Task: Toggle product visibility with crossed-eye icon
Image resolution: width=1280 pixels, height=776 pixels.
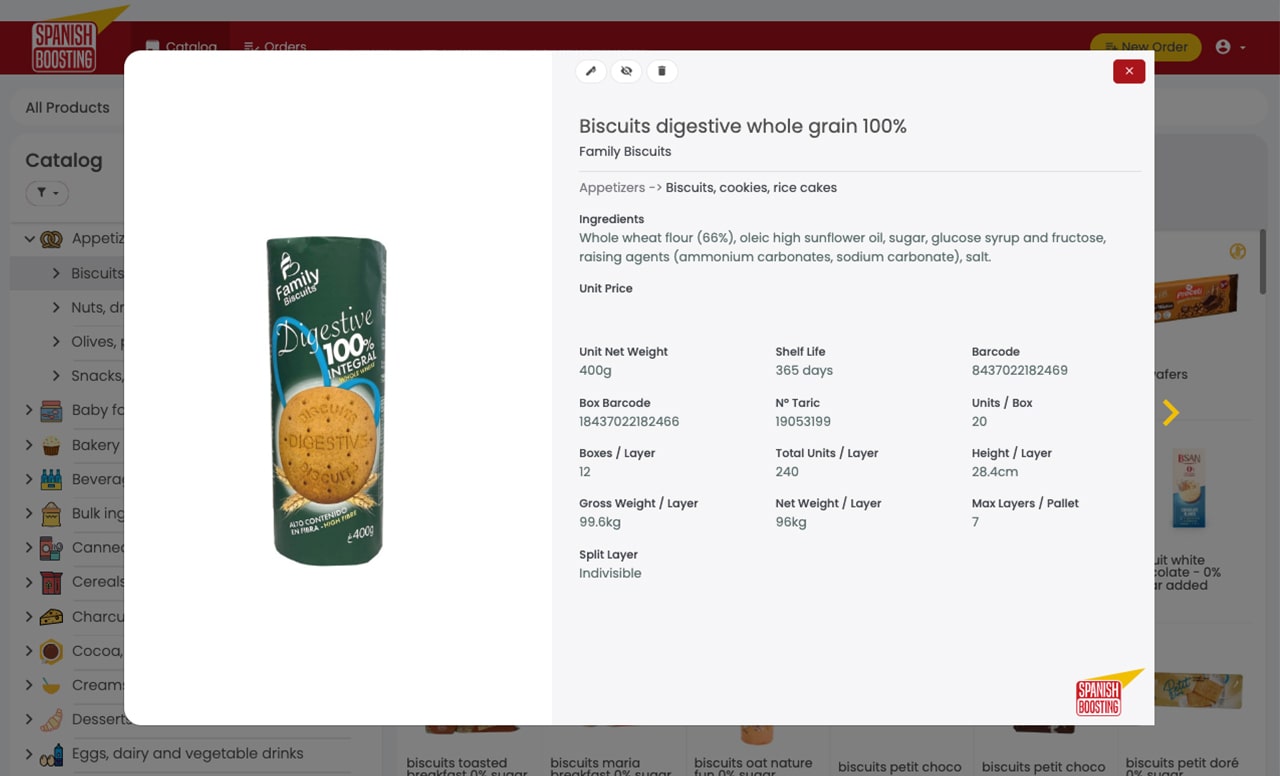Action: (x=626, y=71)
